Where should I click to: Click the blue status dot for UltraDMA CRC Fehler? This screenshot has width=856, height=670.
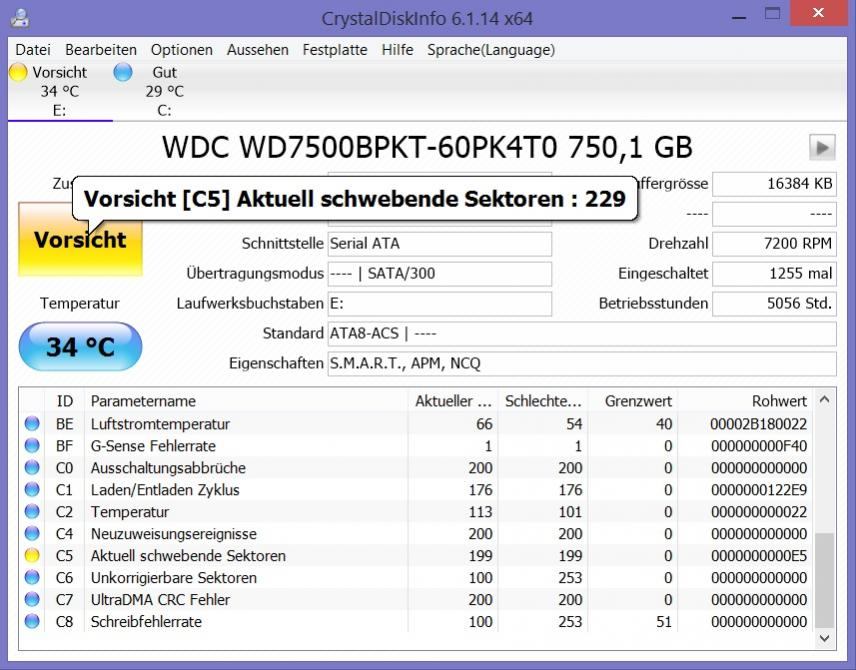(x=32, y=599)
